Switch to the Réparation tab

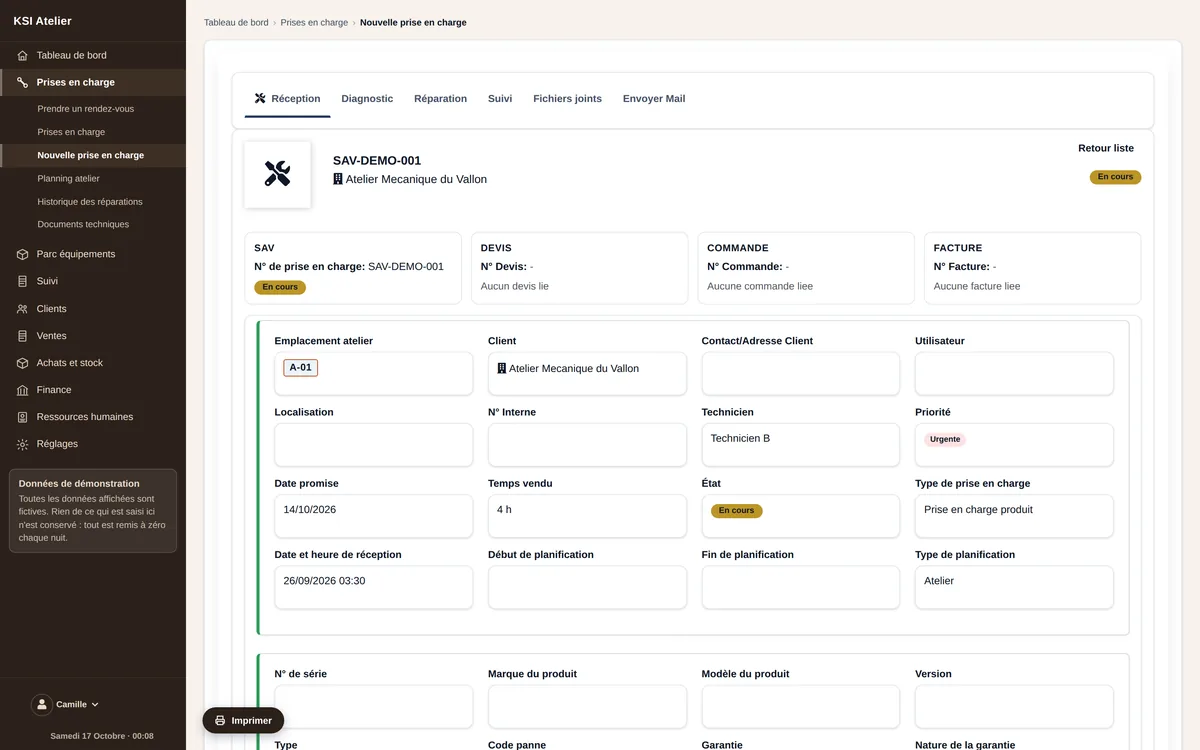[440, 98]
